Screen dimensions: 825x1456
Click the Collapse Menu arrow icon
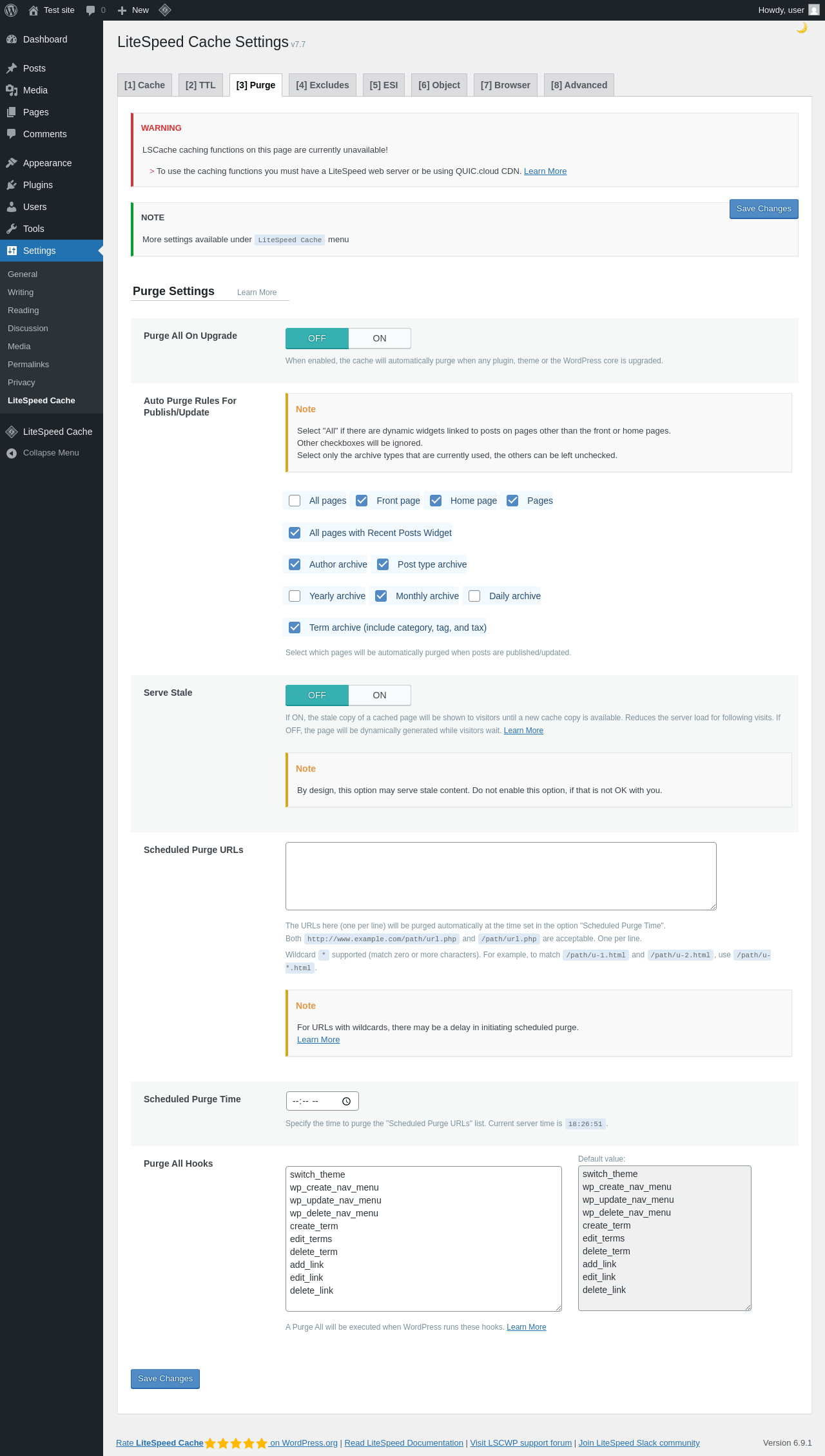click(x=12, y=453)
